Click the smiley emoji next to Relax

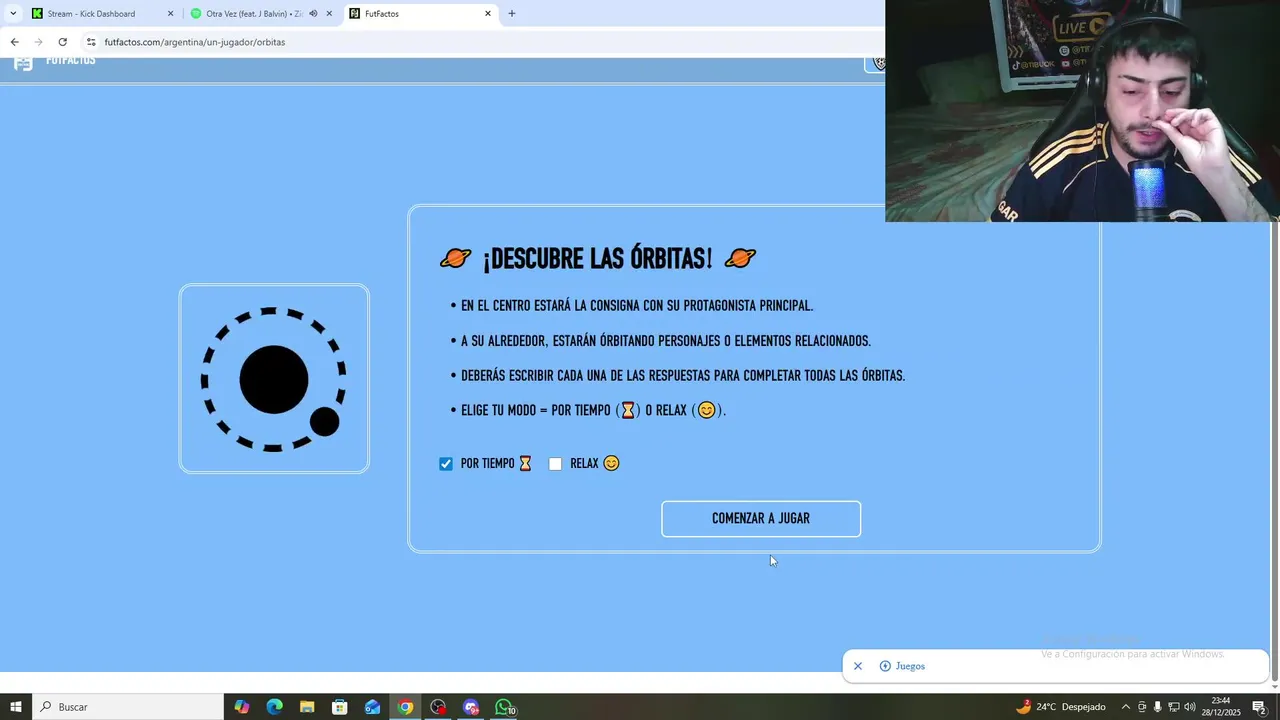point(611,464)
